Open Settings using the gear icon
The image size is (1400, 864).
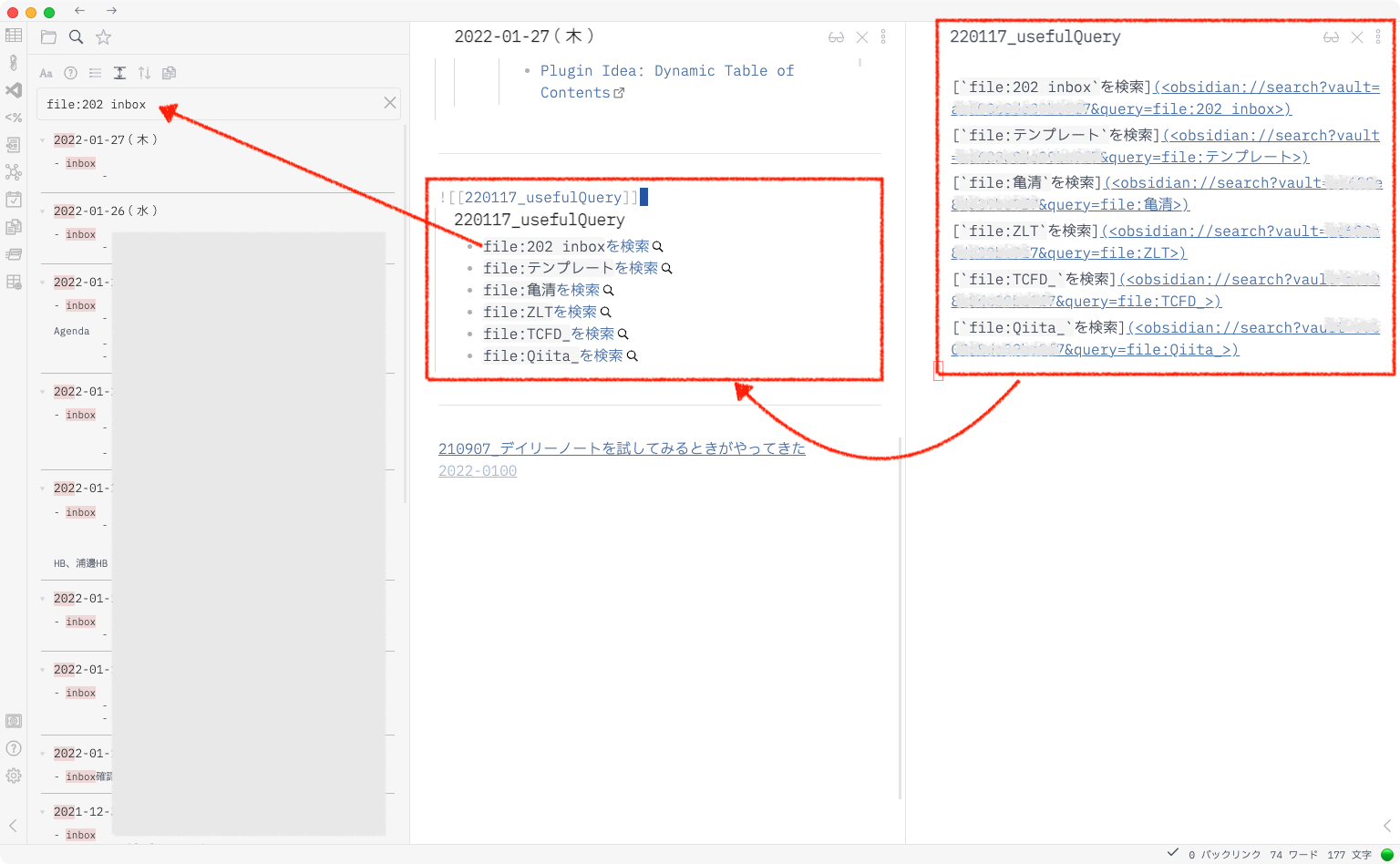click(x=14, y=776)
